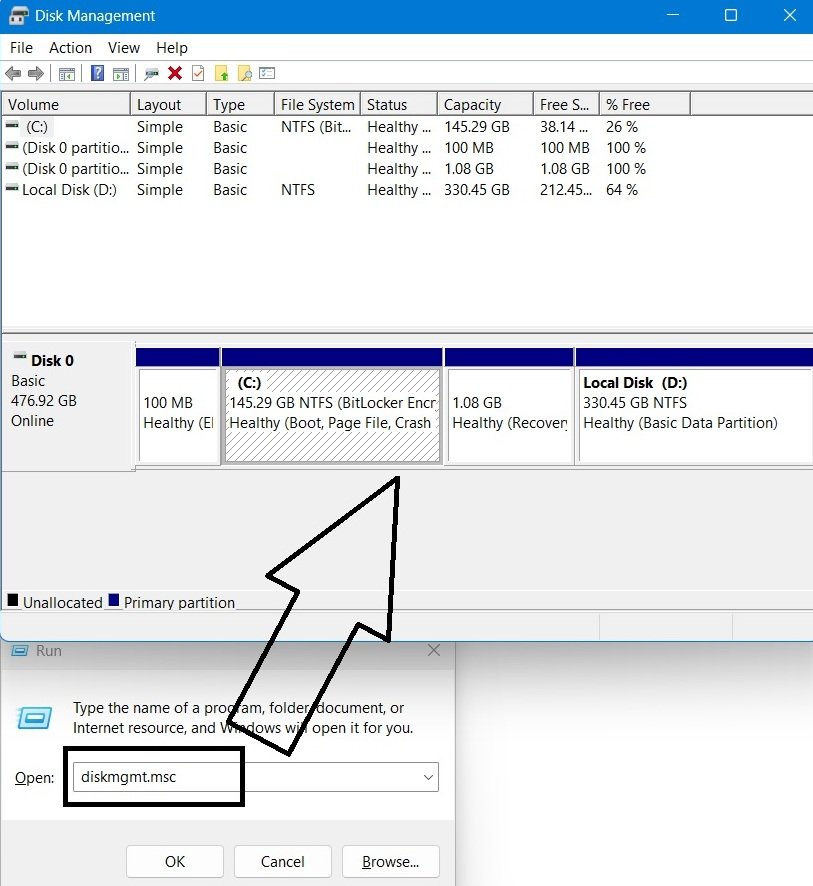Image resolution: width=813 pixels, height=886 pixels.
Task: Click the 330.45 GB capacity cell
Action: pyautogui.click(x=477, y=190)
